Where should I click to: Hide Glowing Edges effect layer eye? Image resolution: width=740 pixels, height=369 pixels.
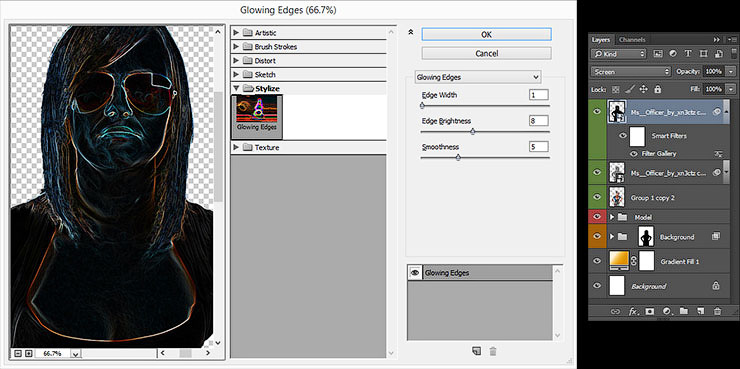415,273
